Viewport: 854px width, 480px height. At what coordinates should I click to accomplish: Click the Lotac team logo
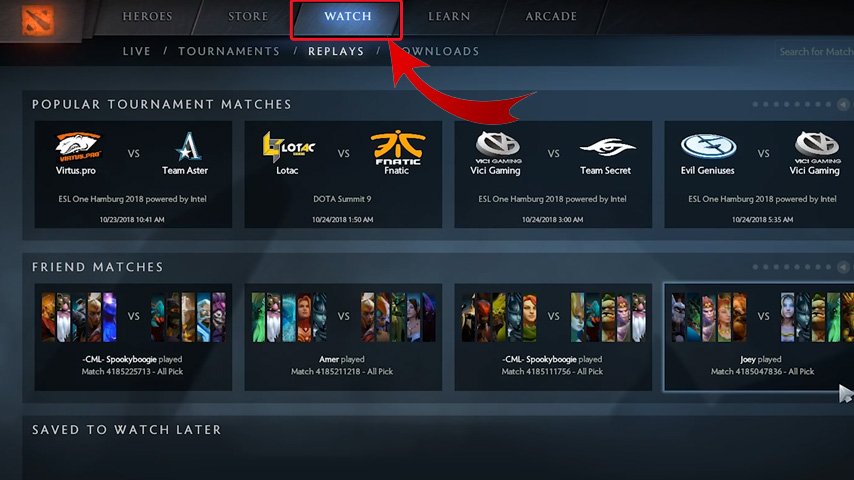tap(289, 147)
